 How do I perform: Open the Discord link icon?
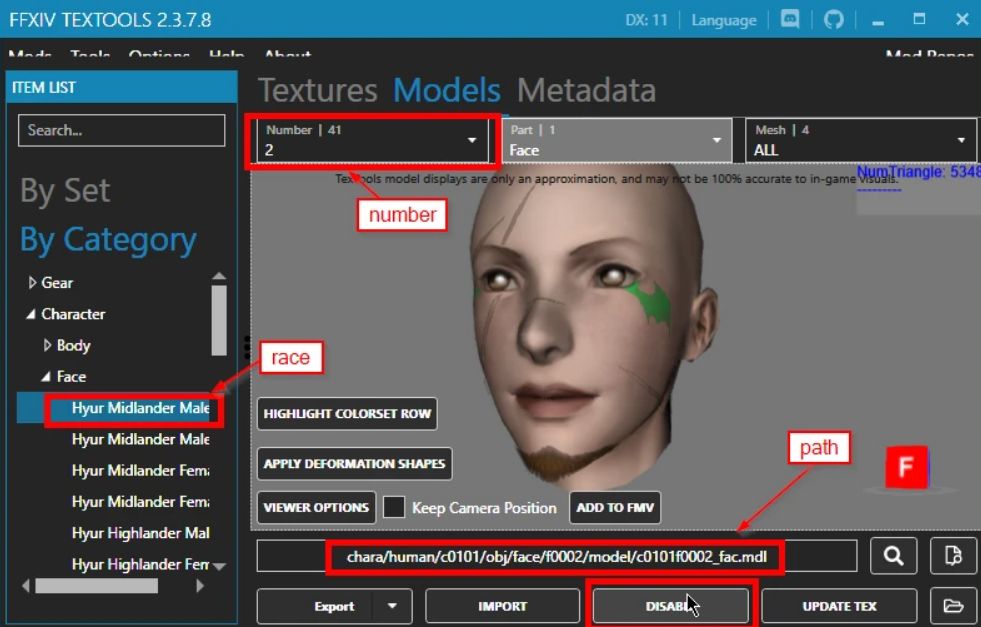(790, 19)
